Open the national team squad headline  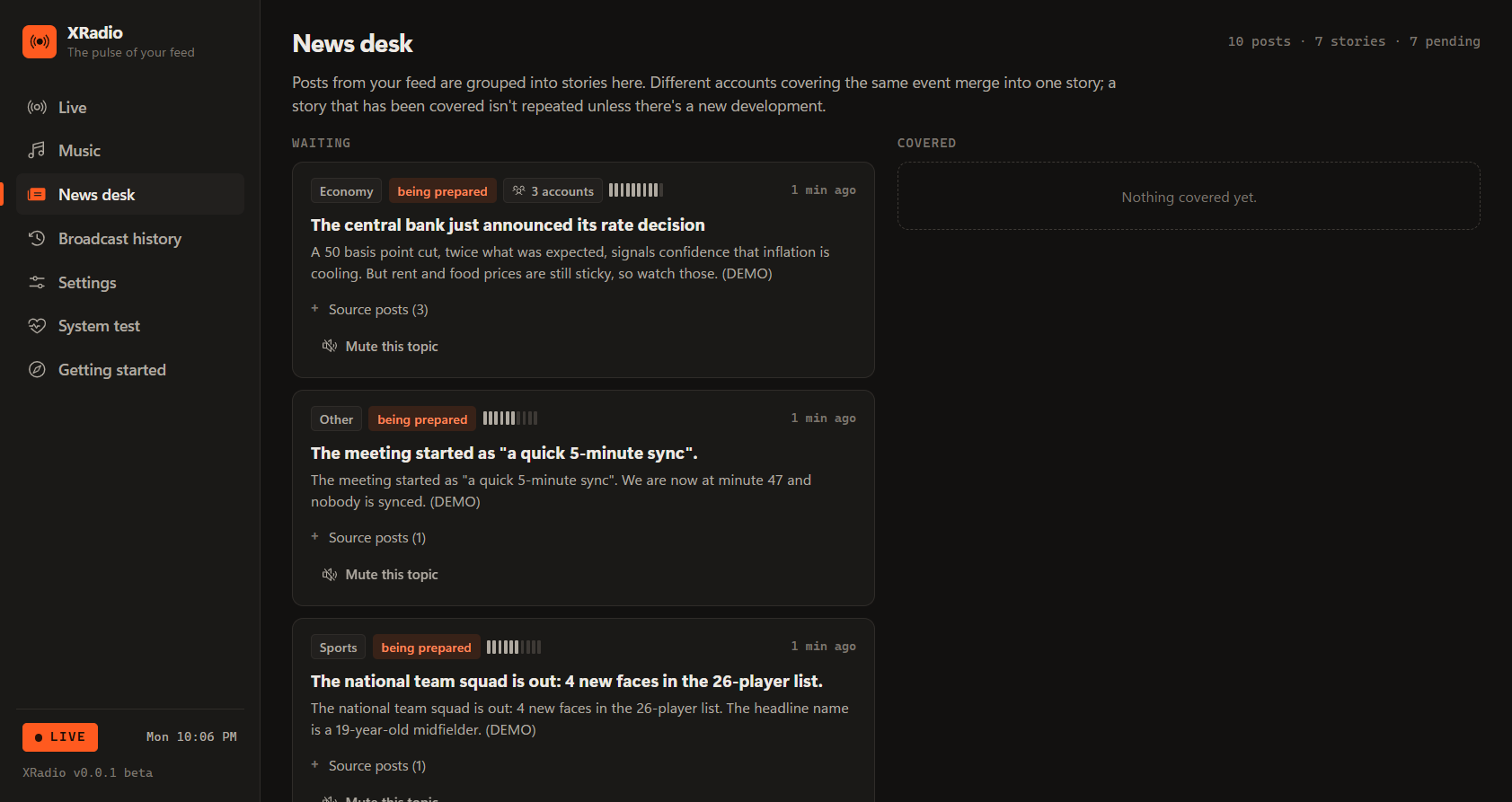click(x=567, y=682)
